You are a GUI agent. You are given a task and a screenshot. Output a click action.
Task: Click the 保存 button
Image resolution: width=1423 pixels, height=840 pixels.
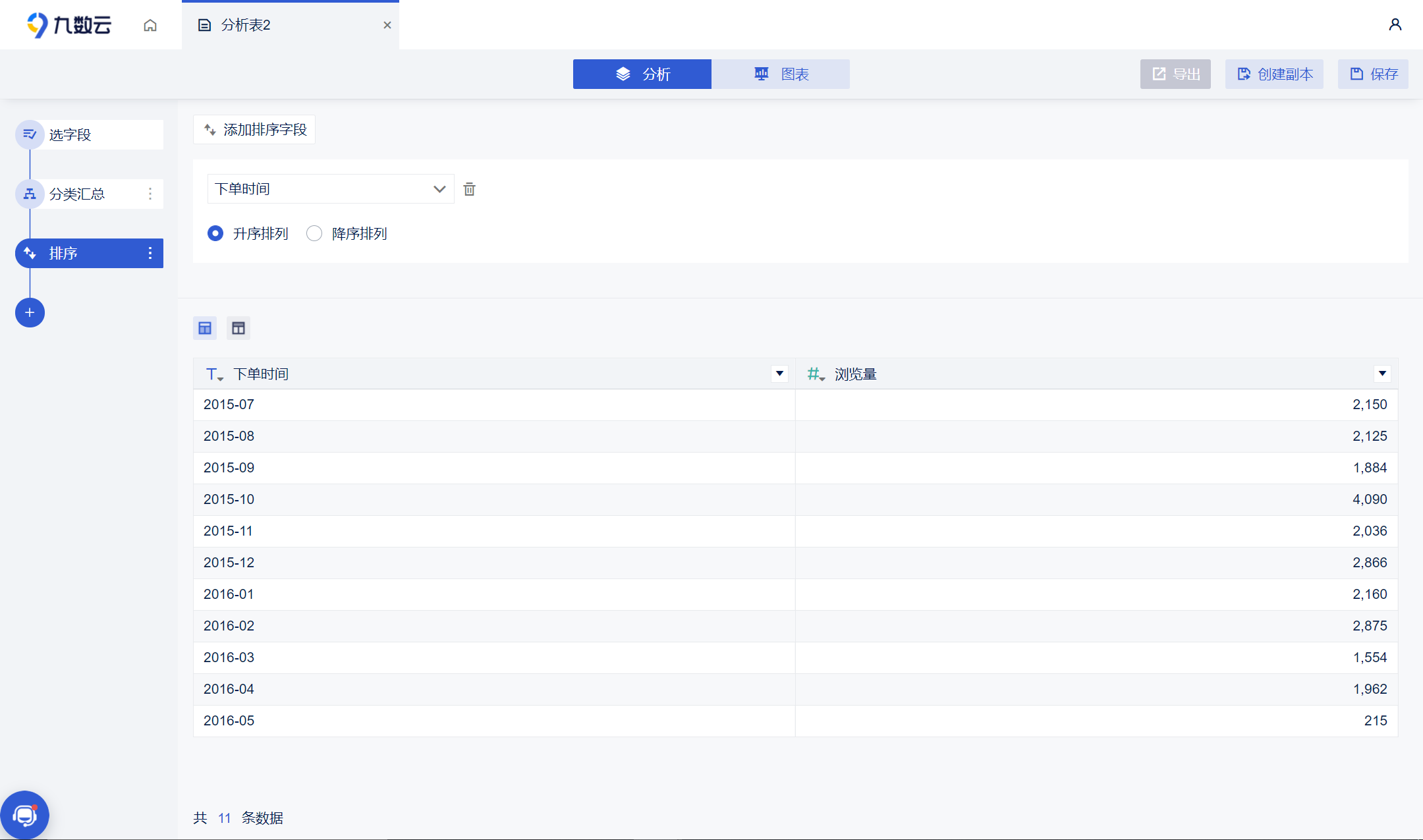[1373, 74]
